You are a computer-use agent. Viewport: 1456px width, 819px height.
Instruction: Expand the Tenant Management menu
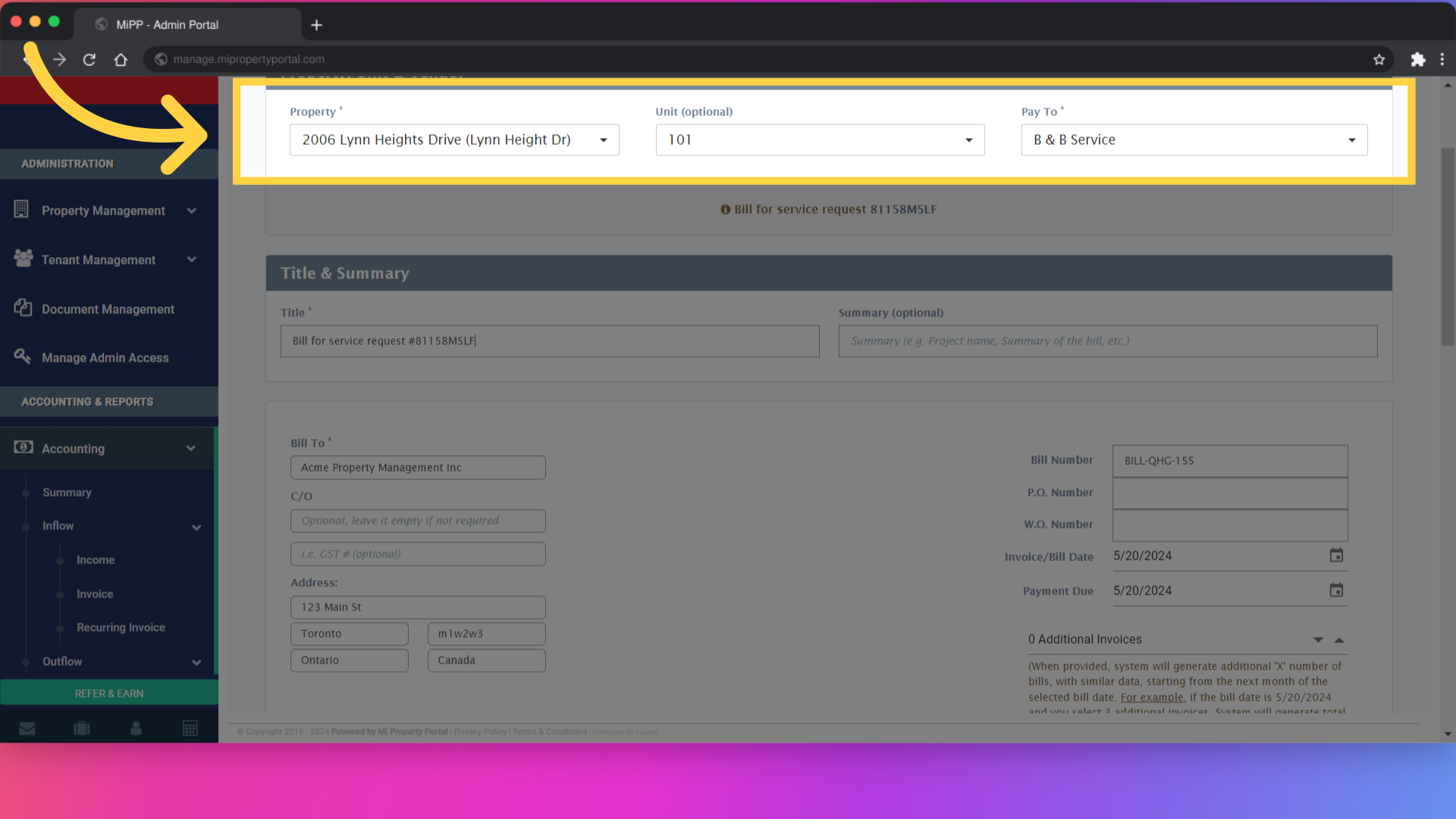coord(192,260)
